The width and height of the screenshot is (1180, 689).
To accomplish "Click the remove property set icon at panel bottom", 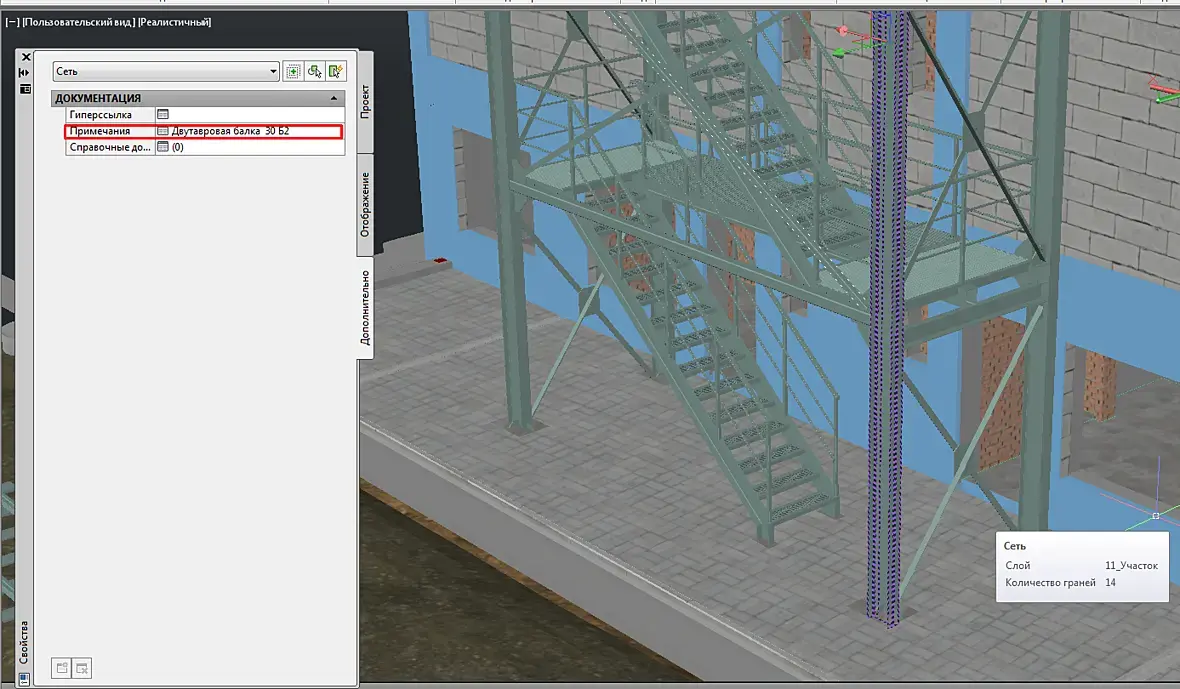I will 82,668.
